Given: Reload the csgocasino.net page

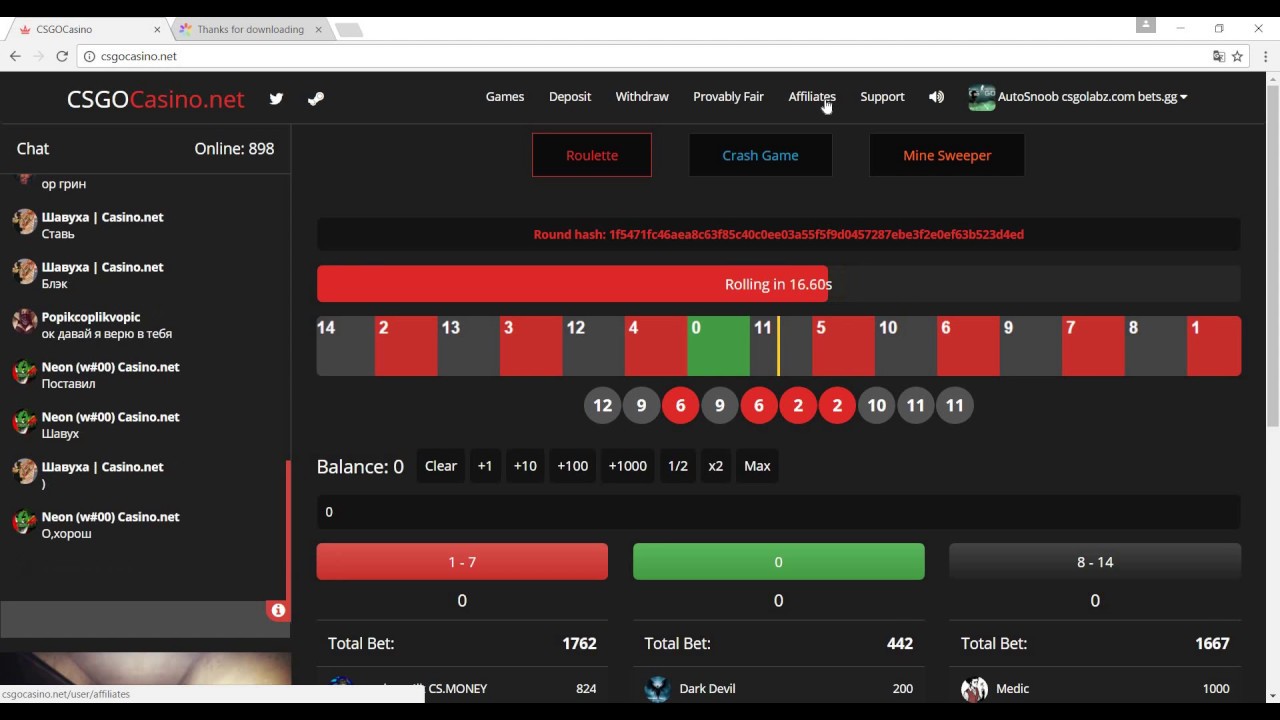Looking at the screenshot, I should [x=62, y=56].
